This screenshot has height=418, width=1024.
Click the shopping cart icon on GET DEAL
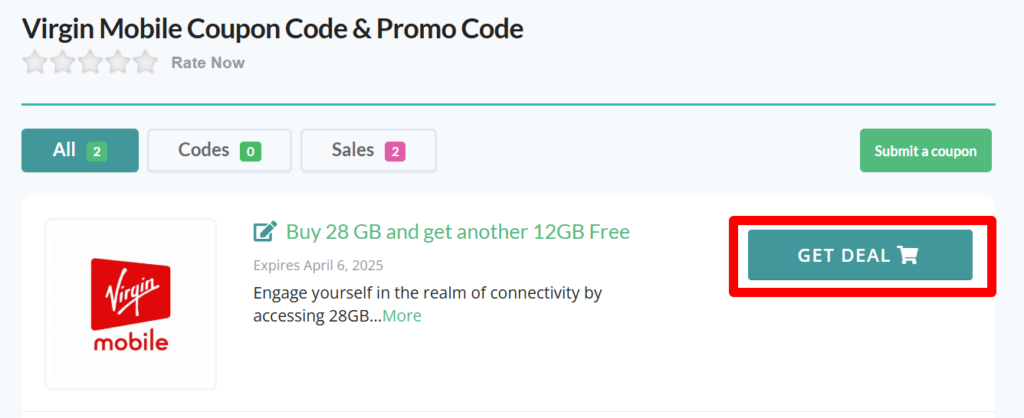[x=908, y=255]
